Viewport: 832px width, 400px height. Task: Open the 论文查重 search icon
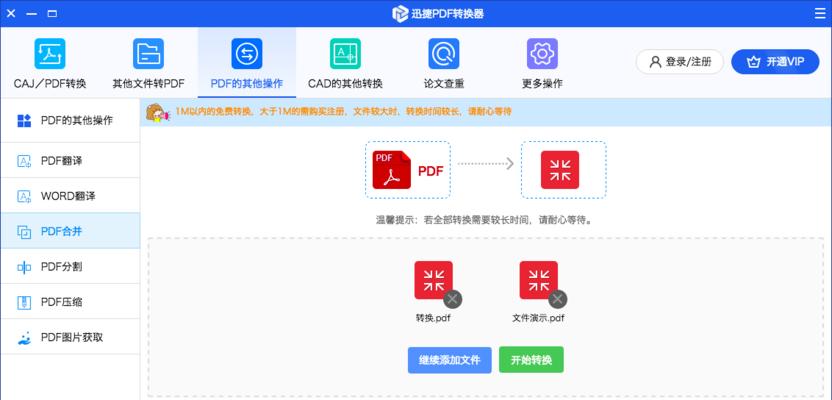click(444, 54)
